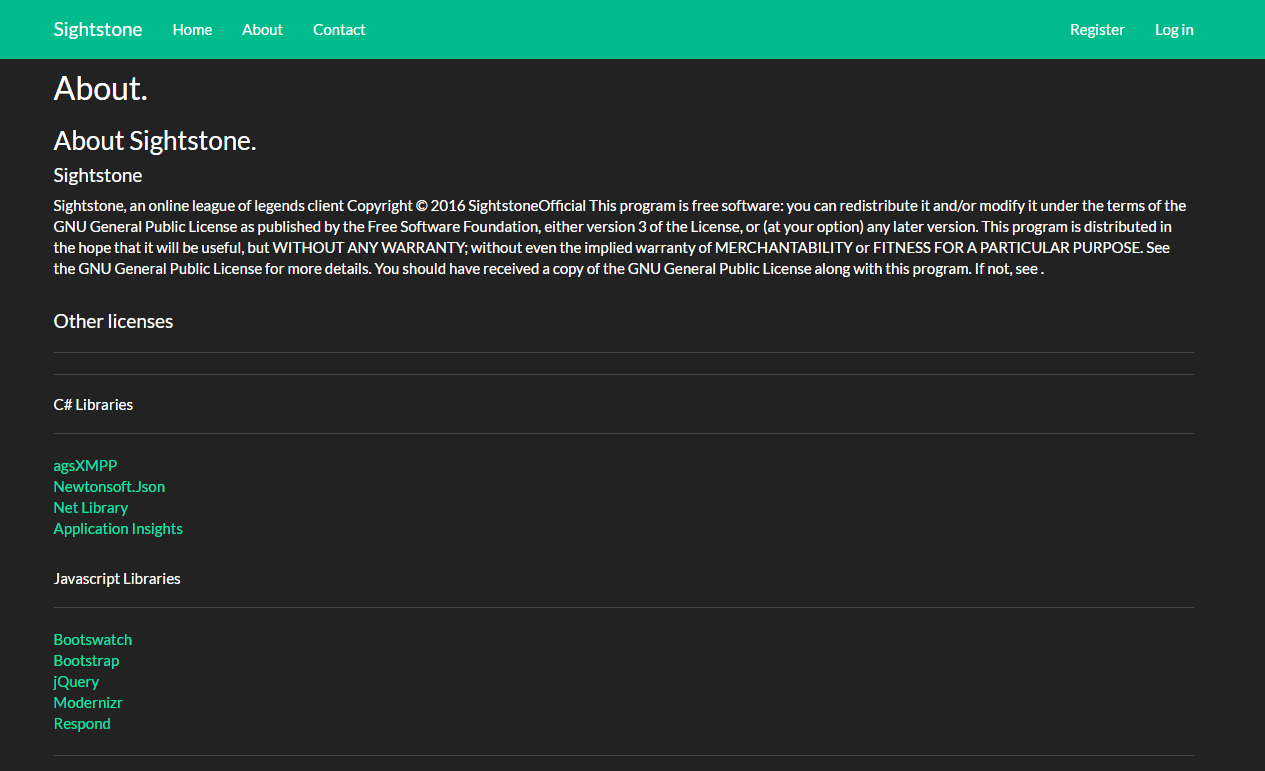Image resolution: width=1265 pixels, height=771 pixels.
Task: Click the "Sightstone" subheading above the license text
Action: pos(98,175)
